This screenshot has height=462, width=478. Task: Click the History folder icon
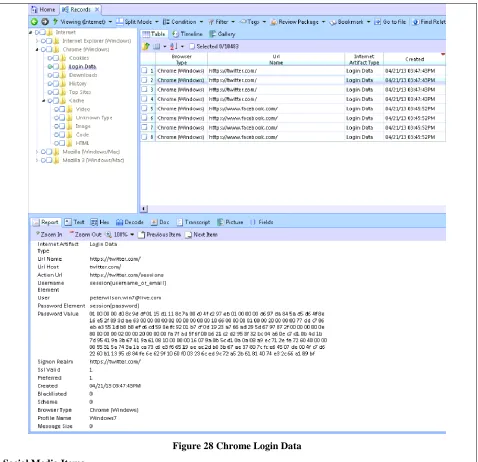(x=63, y=84)
